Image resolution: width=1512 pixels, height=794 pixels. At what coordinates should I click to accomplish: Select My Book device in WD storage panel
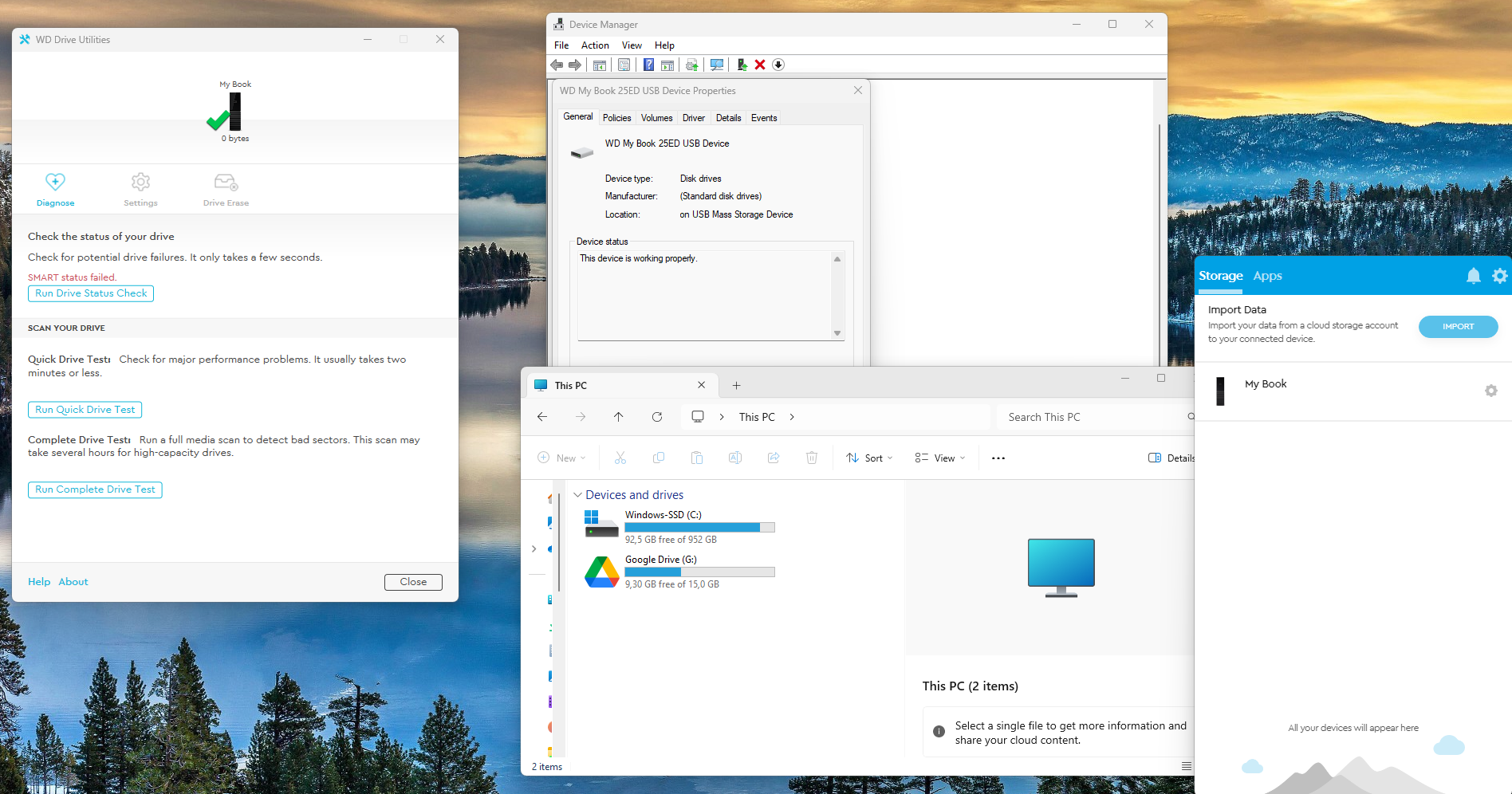(1353, 391)
